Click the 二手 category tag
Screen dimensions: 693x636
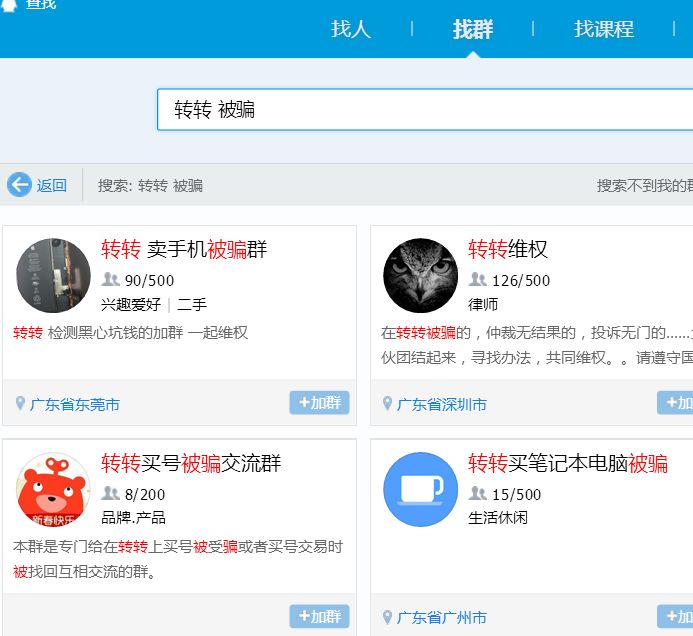tap(192, 305)
